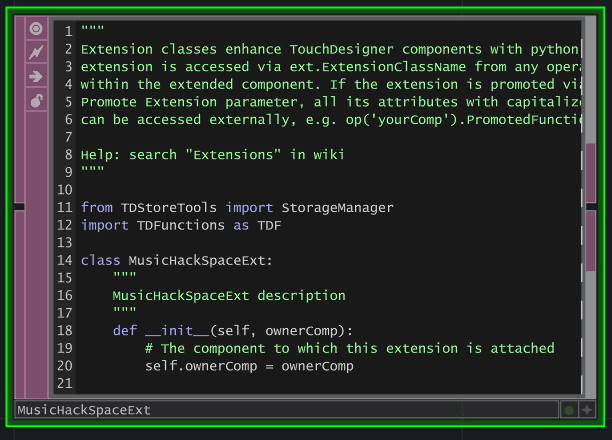Click on the 'class MusicHackSpaceExt:' line

click(176, 260)
